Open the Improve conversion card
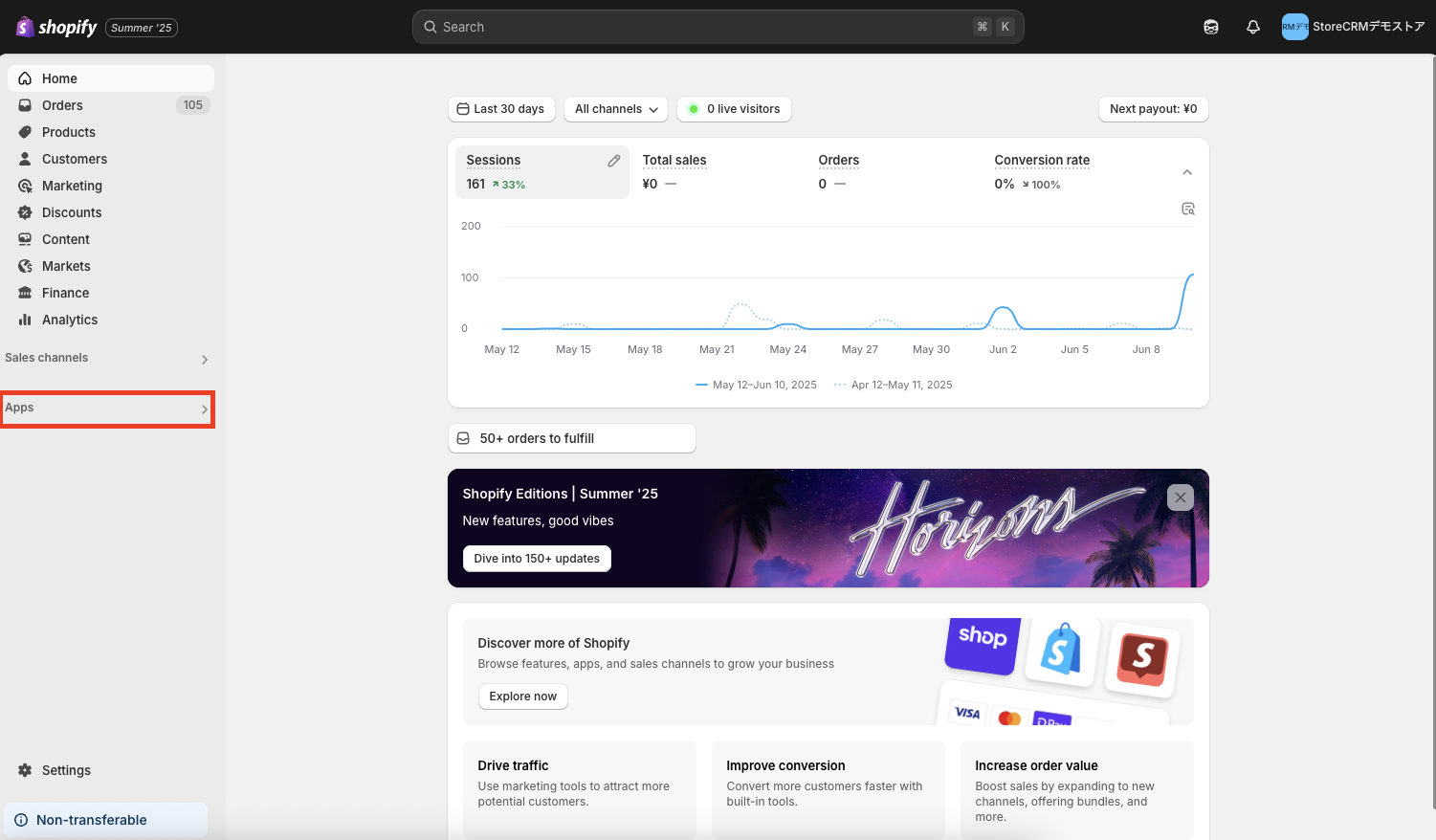This screenshot has height=840, width=1436. (x=828, y=790)
